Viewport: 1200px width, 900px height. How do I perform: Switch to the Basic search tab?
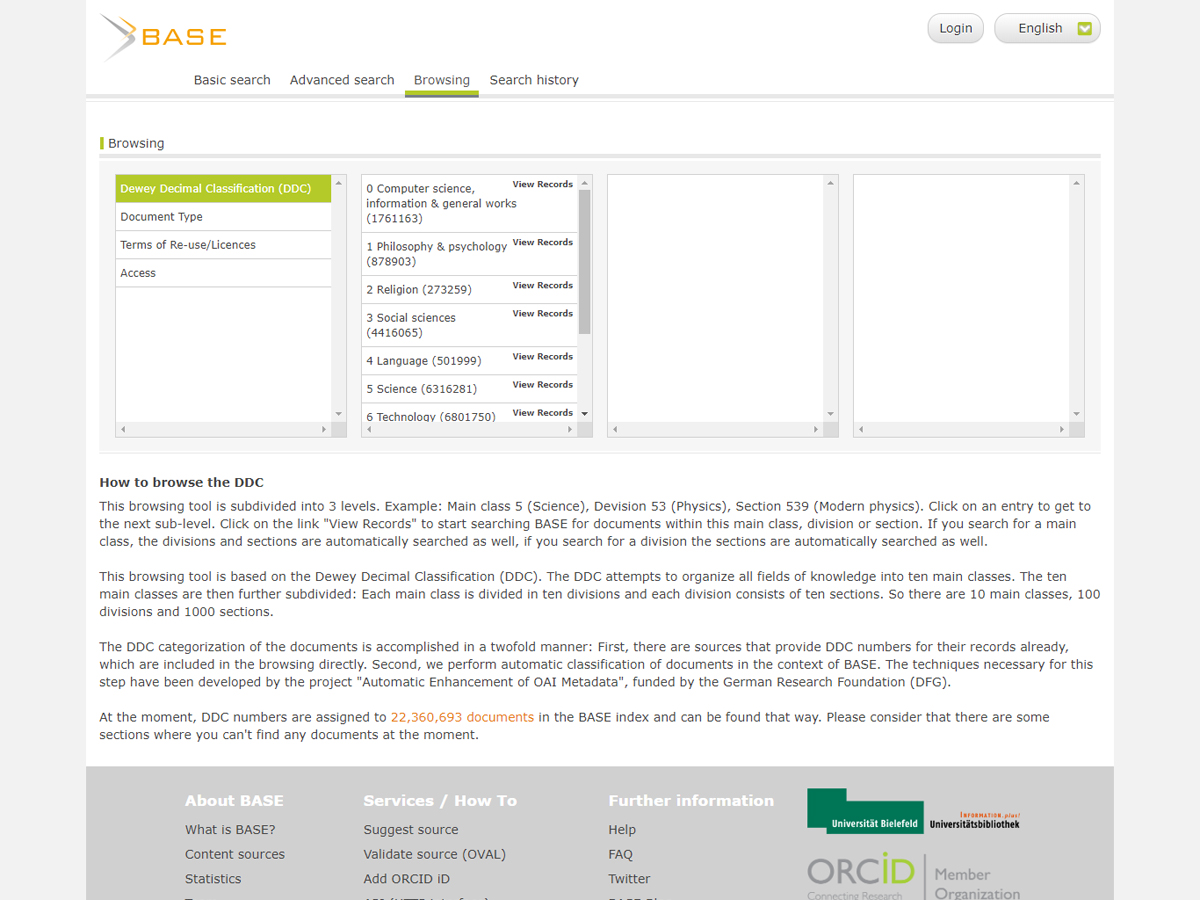point(232,80)
